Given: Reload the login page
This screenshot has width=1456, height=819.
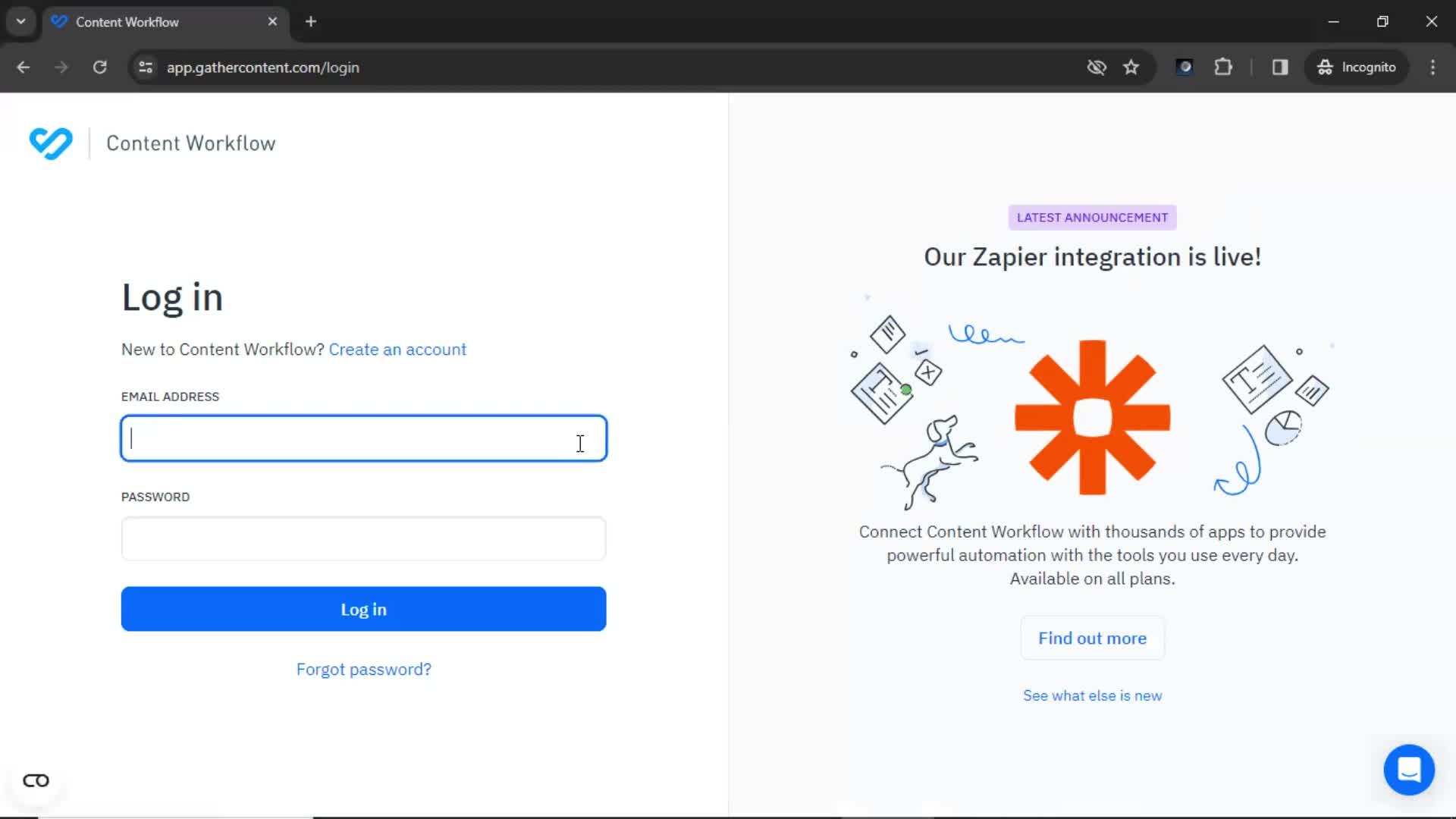Looking at the screenshot, I should pyautogui.click(x=99, y=67).
